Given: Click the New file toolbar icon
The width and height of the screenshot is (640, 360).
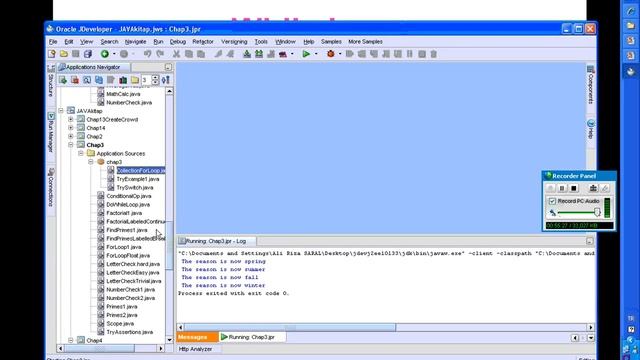Looking at the screenshot, I should click(51, 54).
